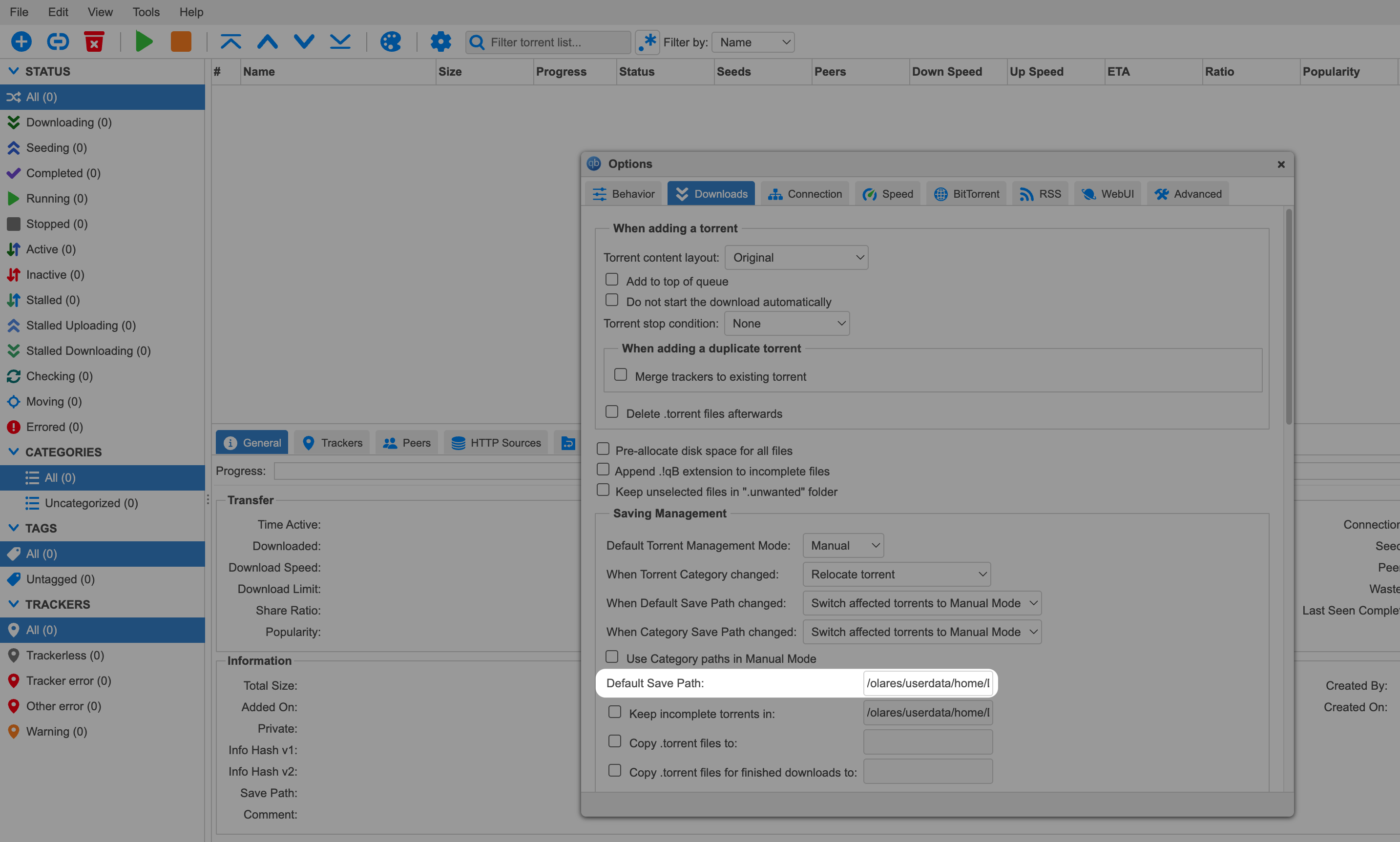Select Running (0) status filter
Image resolution: width=1400 pixels, height=842 pixels.
click(x=102, y=199)
